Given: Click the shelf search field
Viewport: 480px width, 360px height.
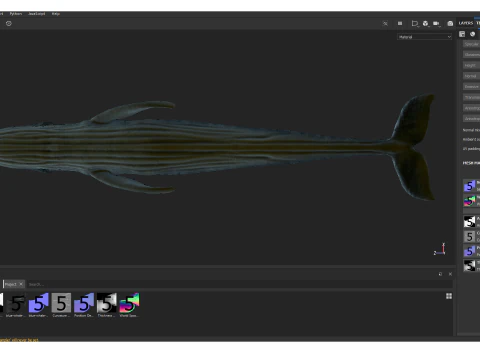Looking at the screenshot, I should pyautogui.click(x=240, y=284).
